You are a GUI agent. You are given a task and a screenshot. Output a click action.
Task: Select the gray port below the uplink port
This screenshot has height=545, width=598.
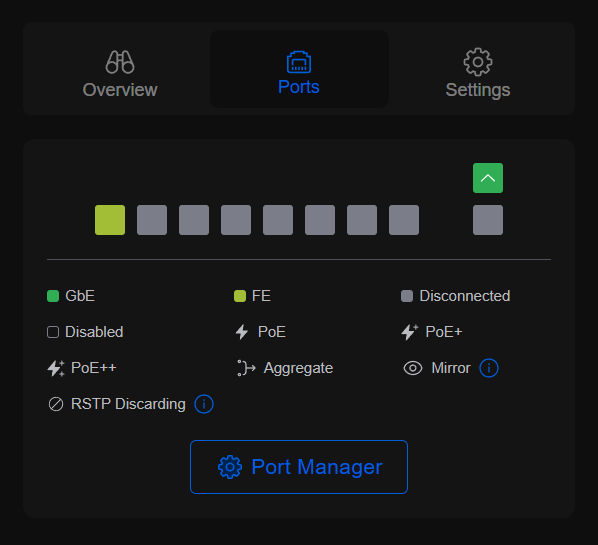[x=488, y=220]
